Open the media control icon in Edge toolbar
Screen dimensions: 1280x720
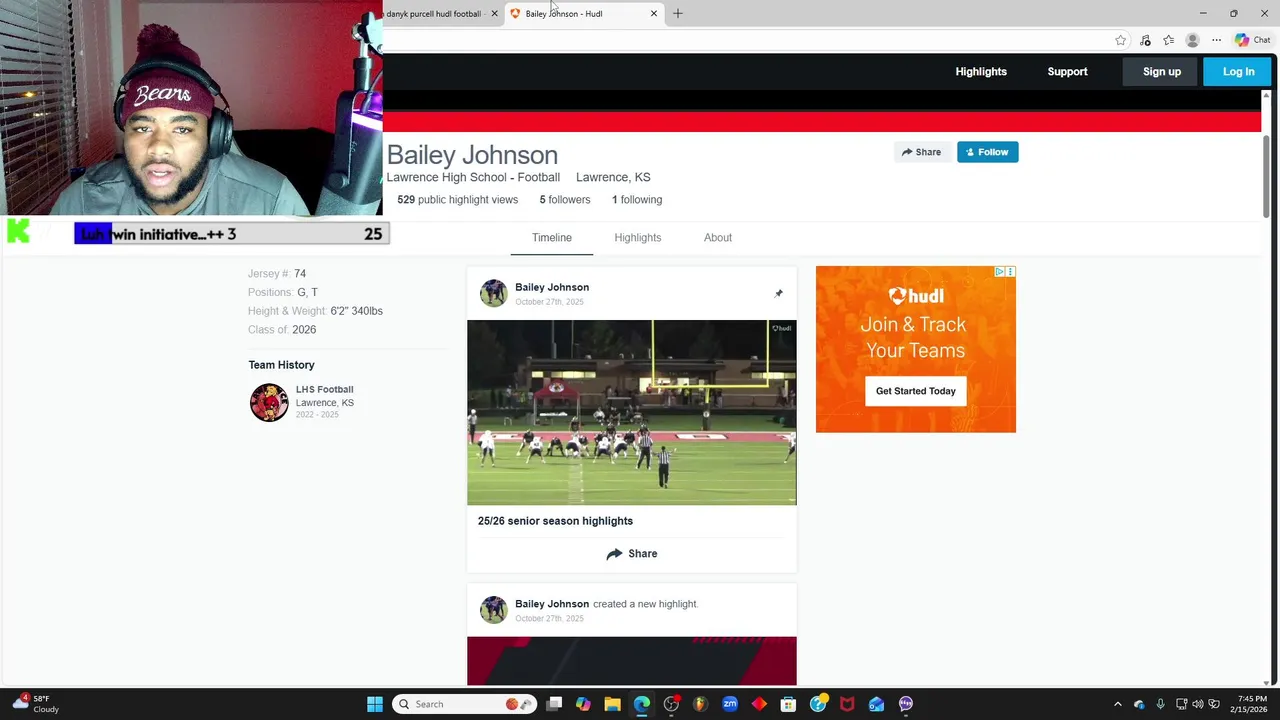click(x=1145, y=40)
